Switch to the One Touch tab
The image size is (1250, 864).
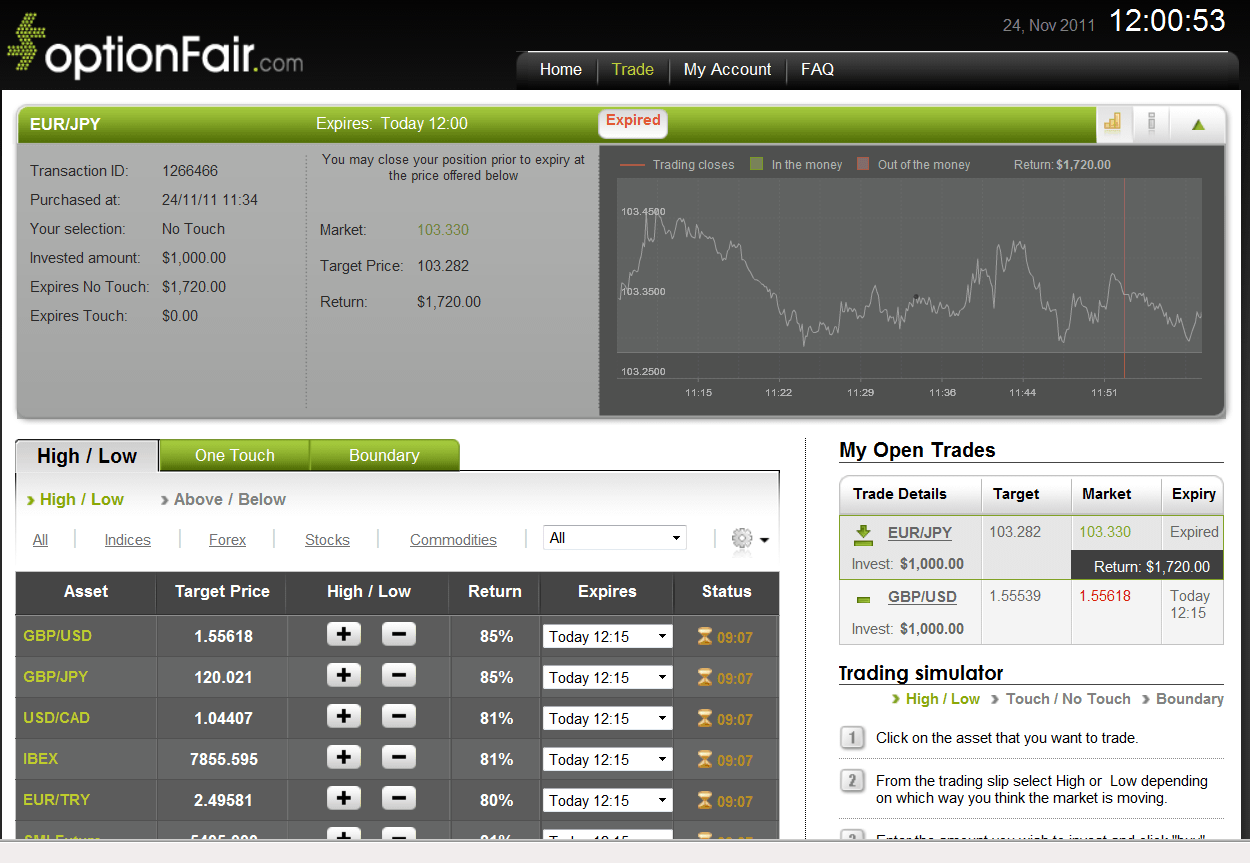tap(234, 455)
